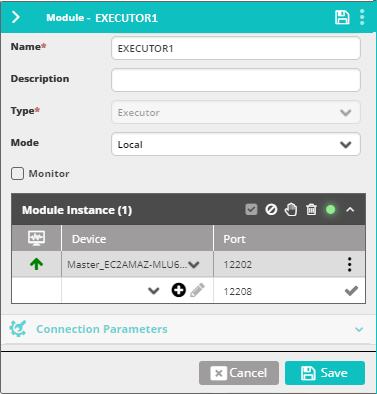Click the save disk icon in header
Viewport: 377px width, 394px height.
click(x=342, y=17)
